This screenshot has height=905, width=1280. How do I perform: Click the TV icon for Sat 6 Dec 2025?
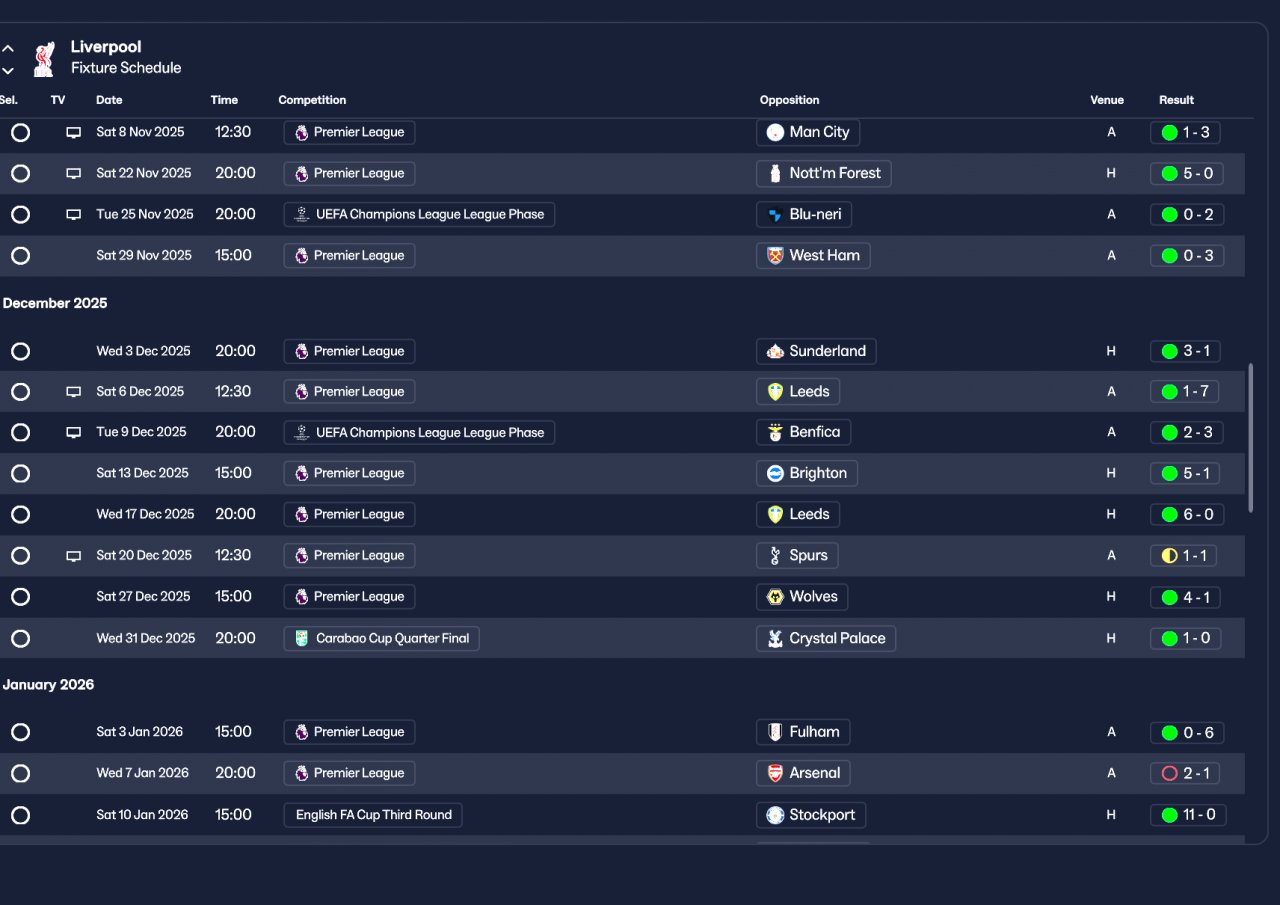point(74,392)
